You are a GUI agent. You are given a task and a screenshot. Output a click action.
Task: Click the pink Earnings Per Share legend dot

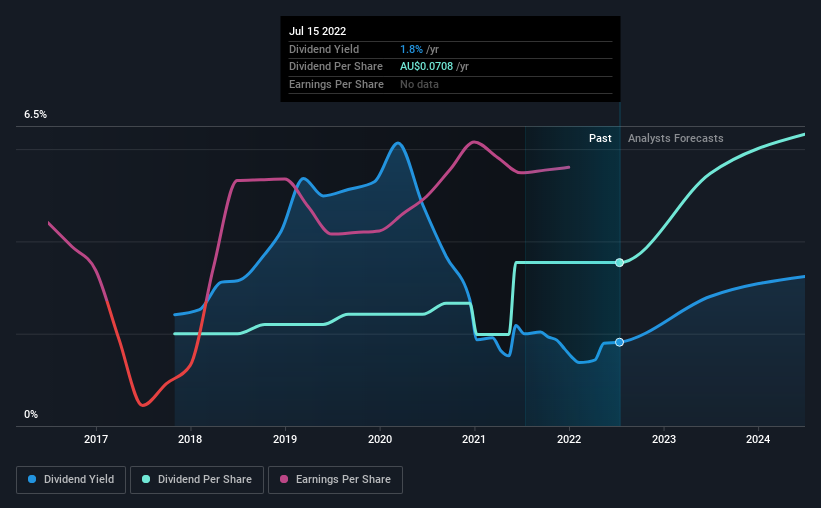(x=284, y=479)
